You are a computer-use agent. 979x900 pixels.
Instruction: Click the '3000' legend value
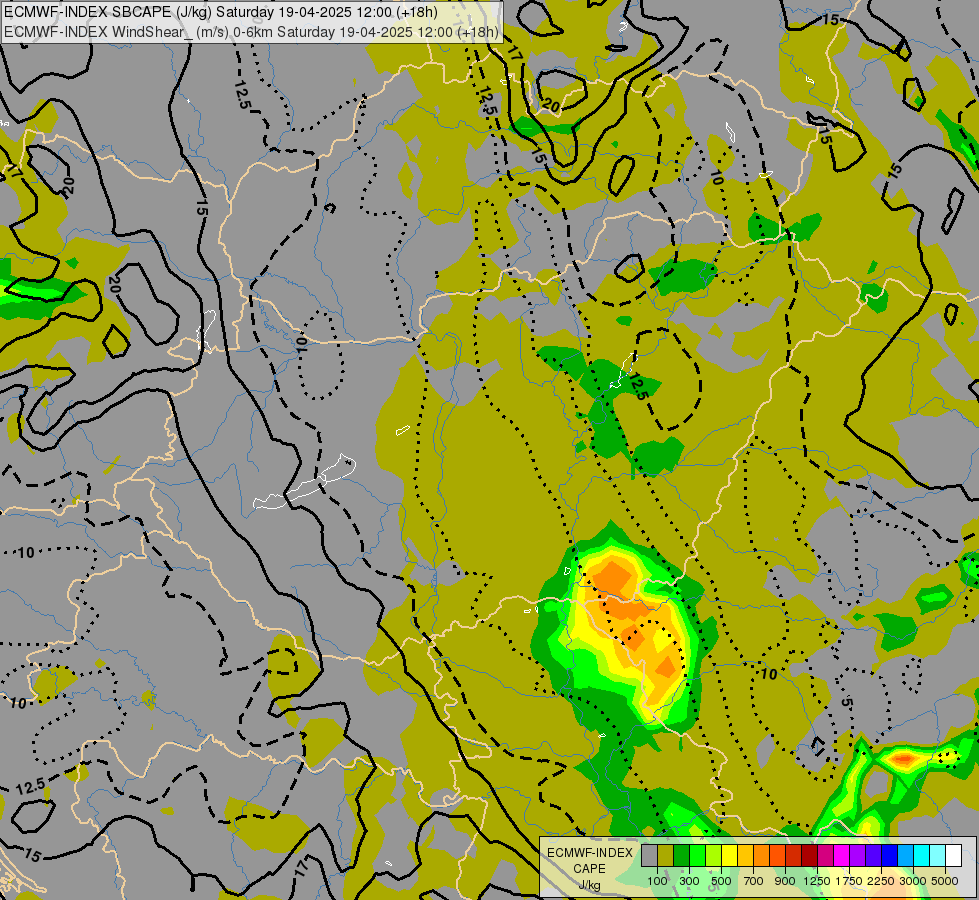(x=912, y=881)
